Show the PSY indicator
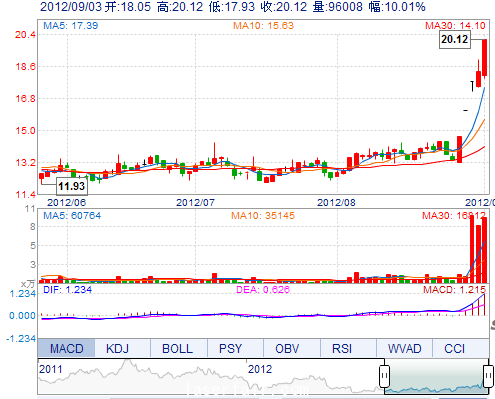The width and height of the screenshot is (495, 399). [230, 348]
